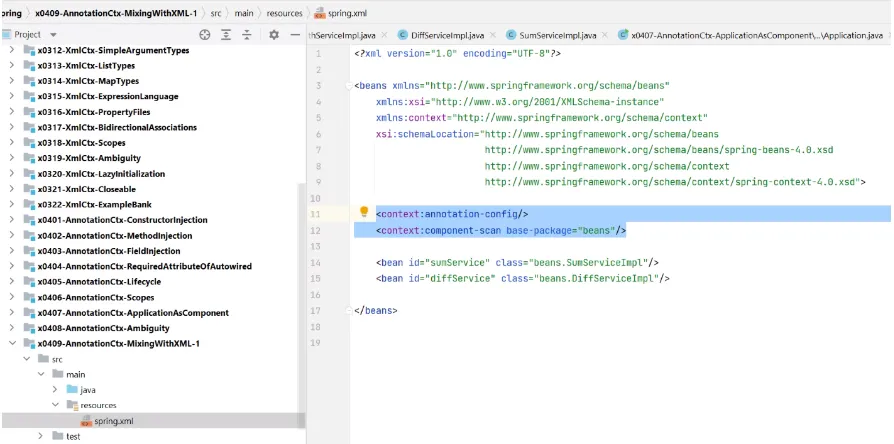
Task: Expand the x0408-AnnotationCtx-Ambiguity module
Action: [x=11, y=328]
